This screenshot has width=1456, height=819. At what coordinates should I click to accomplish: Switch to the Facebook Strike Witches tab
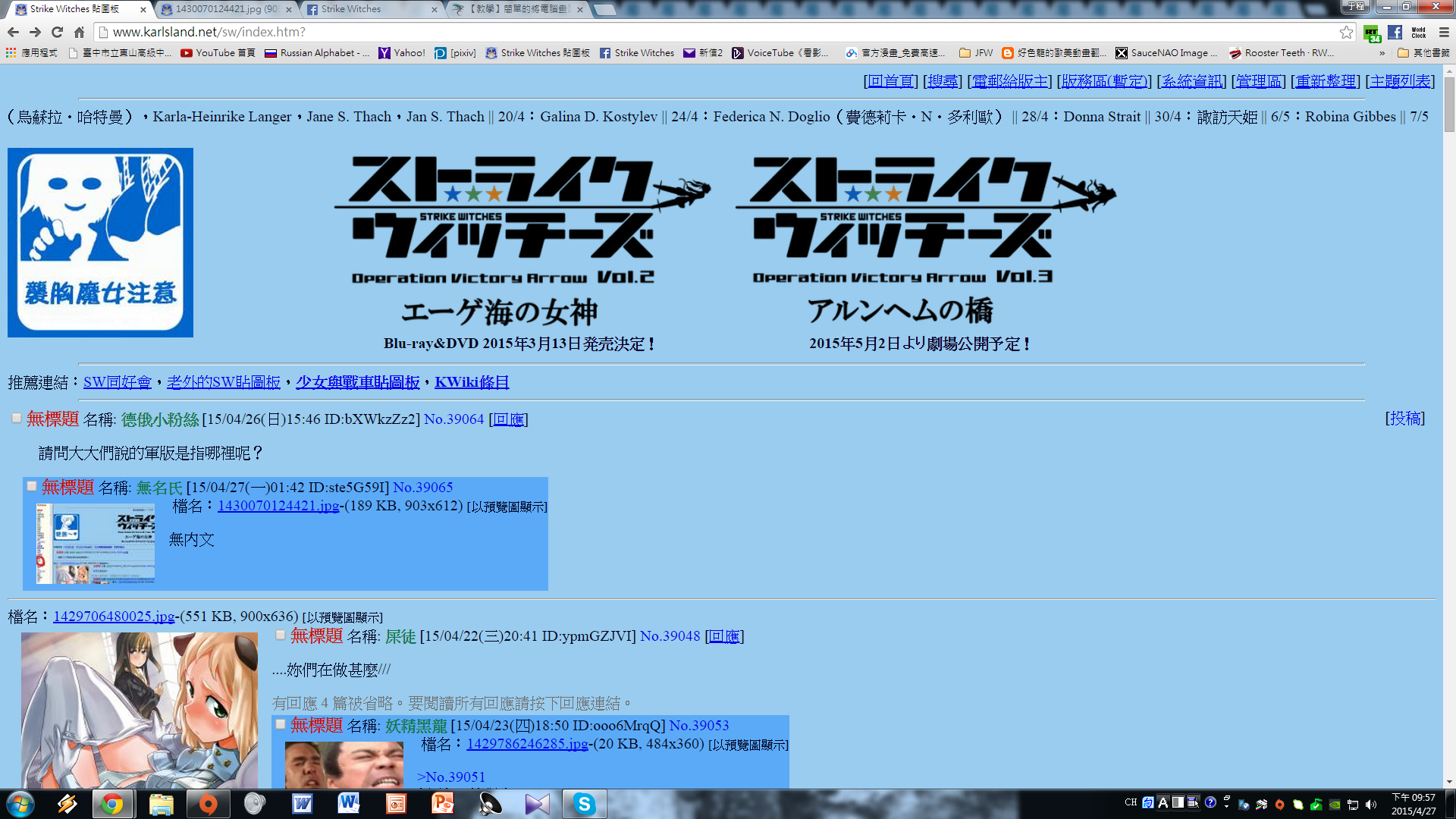pyautogui.click(x=372, y=9)
